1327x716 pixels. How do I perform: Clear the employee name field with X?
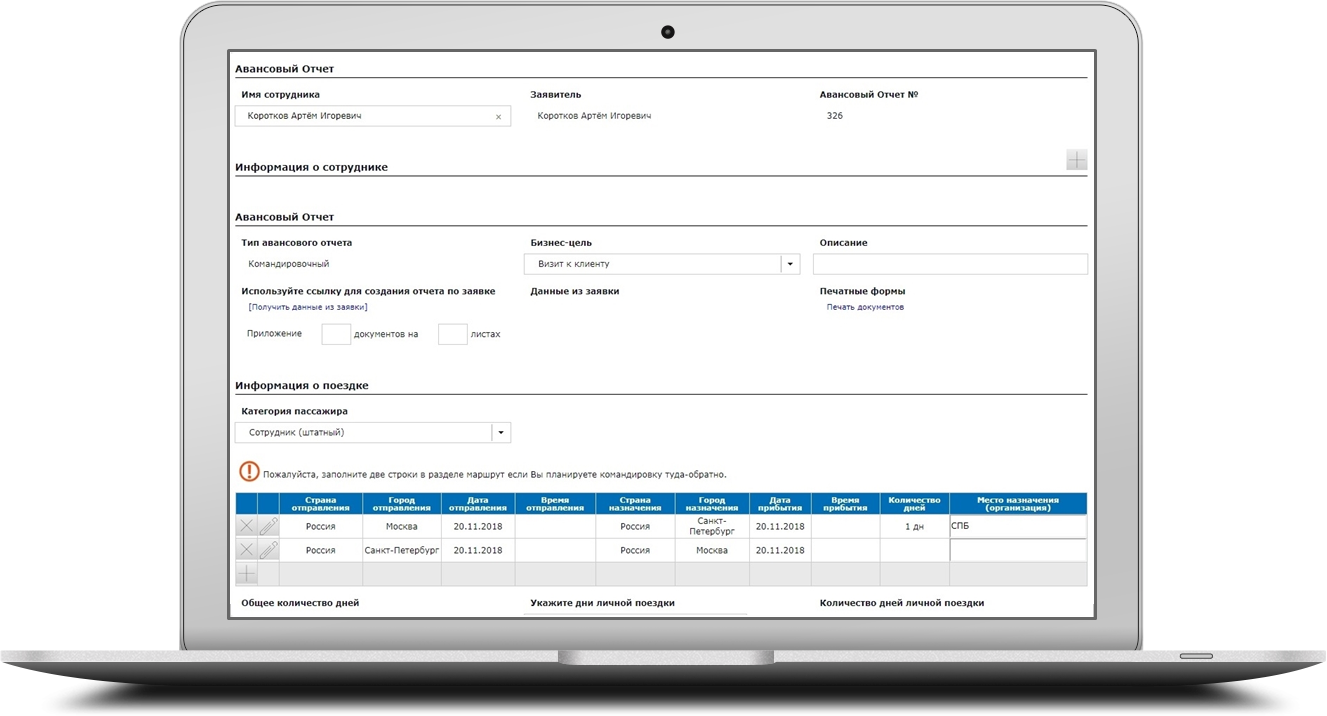[498, 117]
